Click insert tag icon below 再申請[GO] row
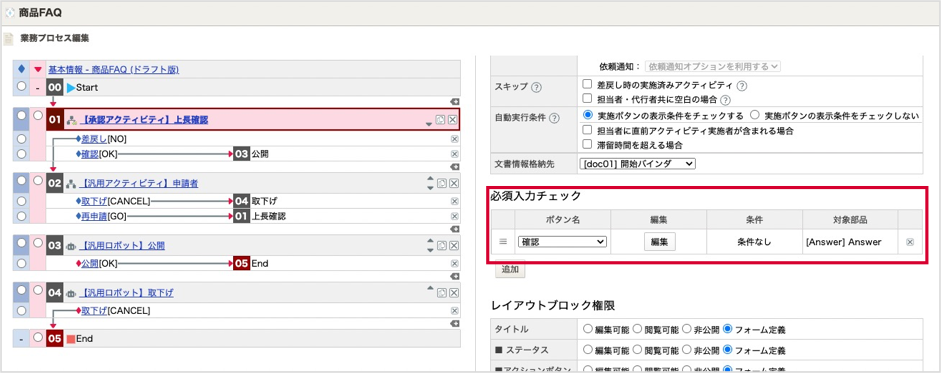This screenshot has width=941, height=373. [454, 228]
